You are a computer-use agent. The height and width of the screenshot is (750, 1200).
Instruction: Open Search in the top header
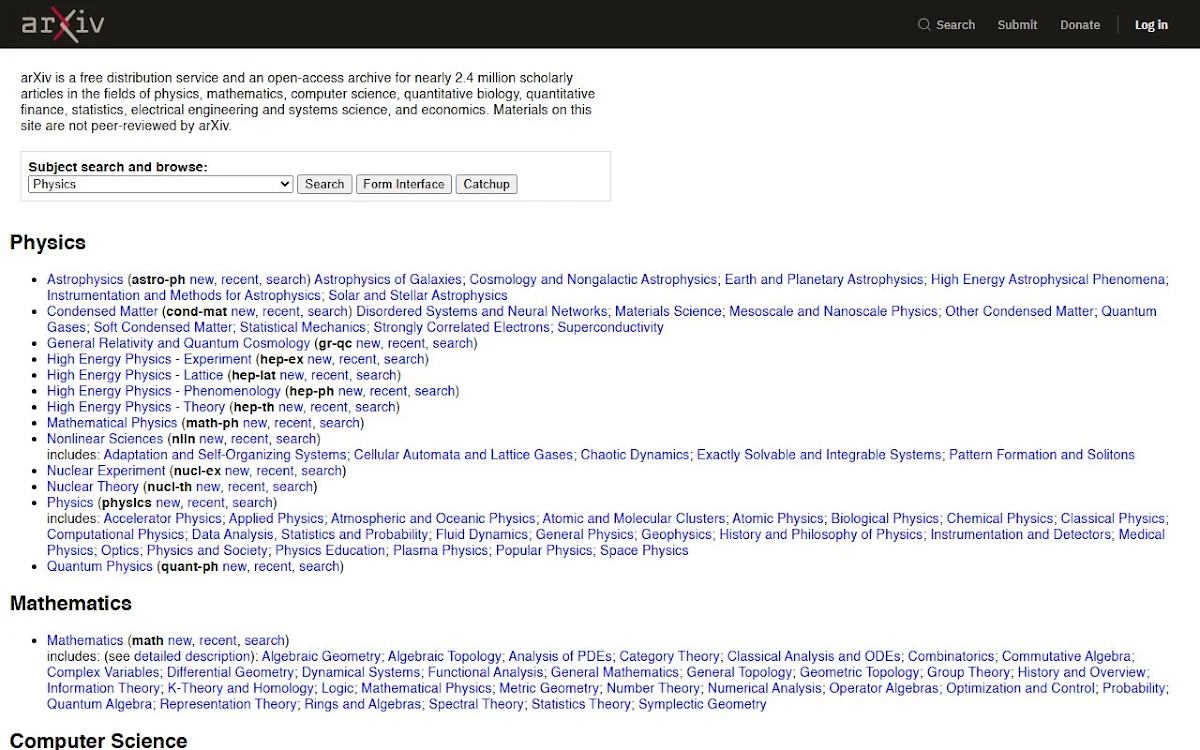(946, 25)
